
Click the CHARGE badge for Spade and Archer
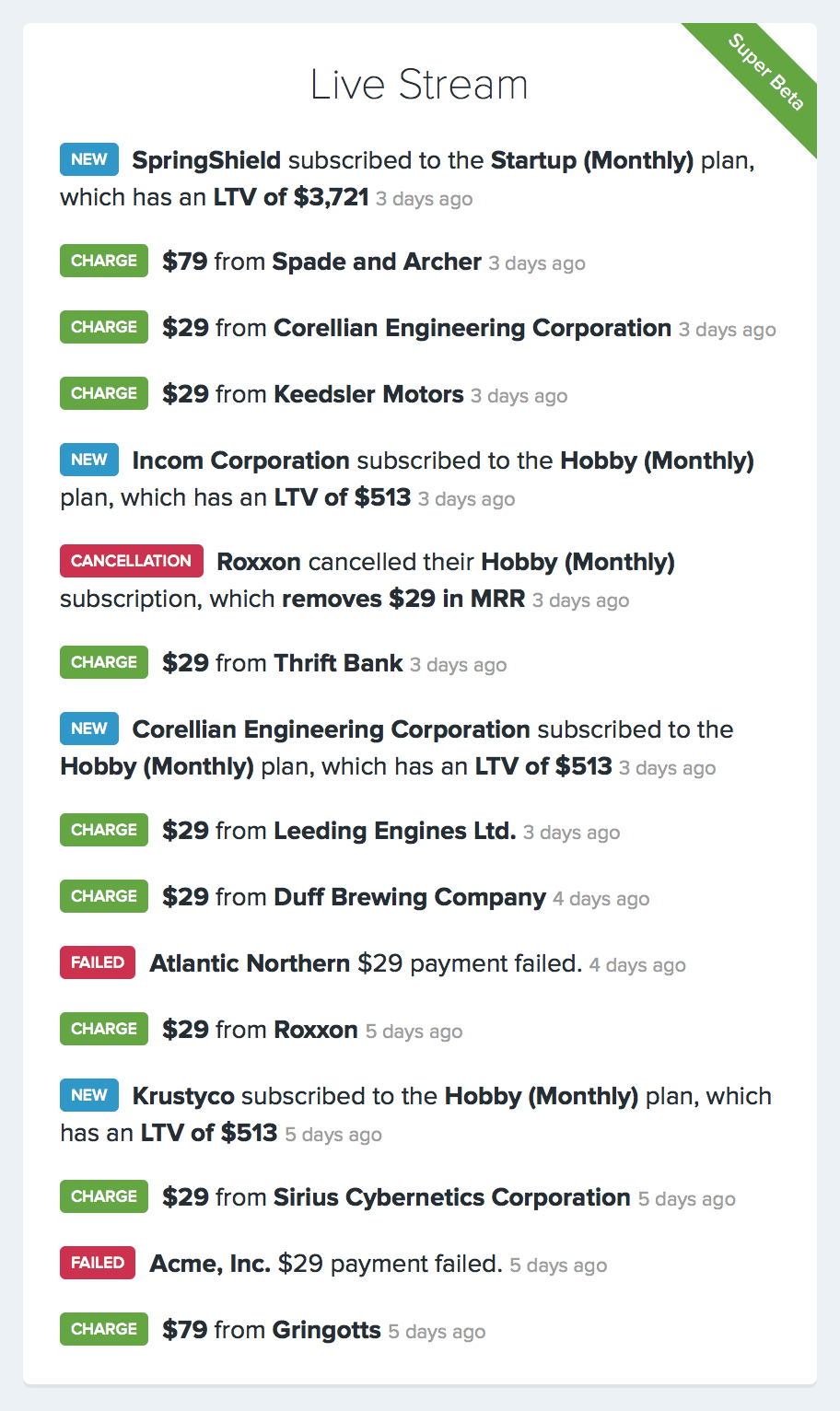click(104, 261)
